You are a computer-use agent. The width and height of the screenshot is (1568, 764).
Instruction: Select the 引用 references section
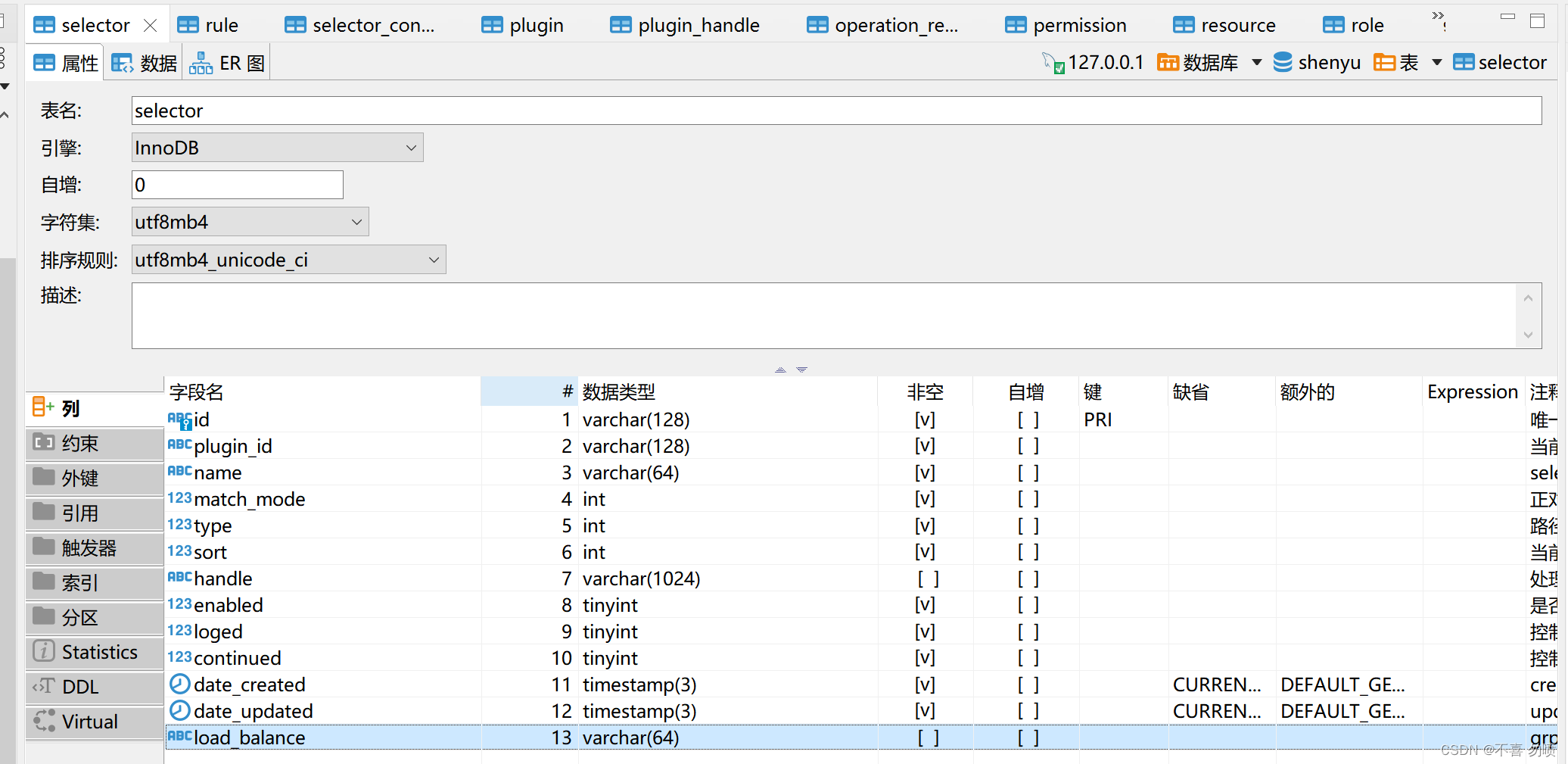[95, 513]
